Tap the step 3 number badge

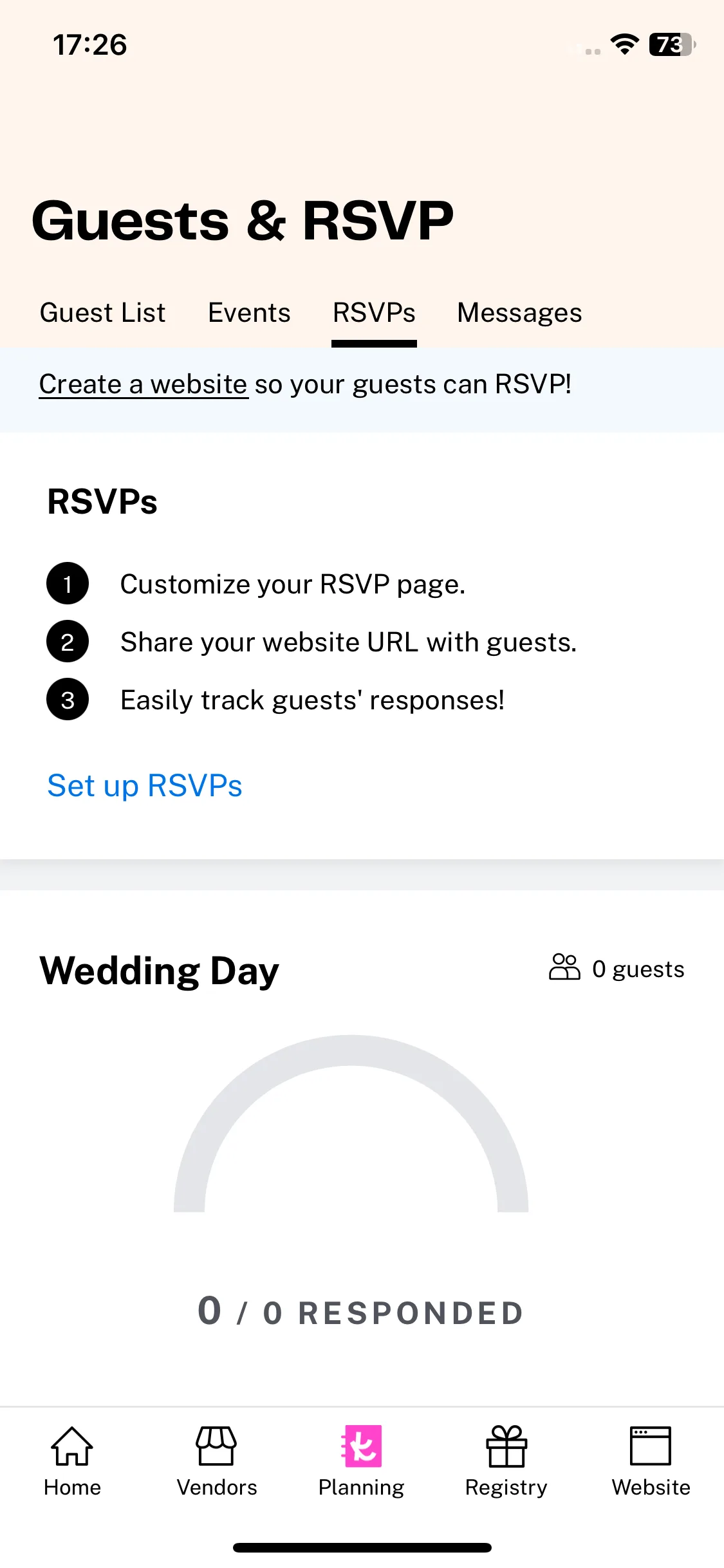click(x=68, y=700)
